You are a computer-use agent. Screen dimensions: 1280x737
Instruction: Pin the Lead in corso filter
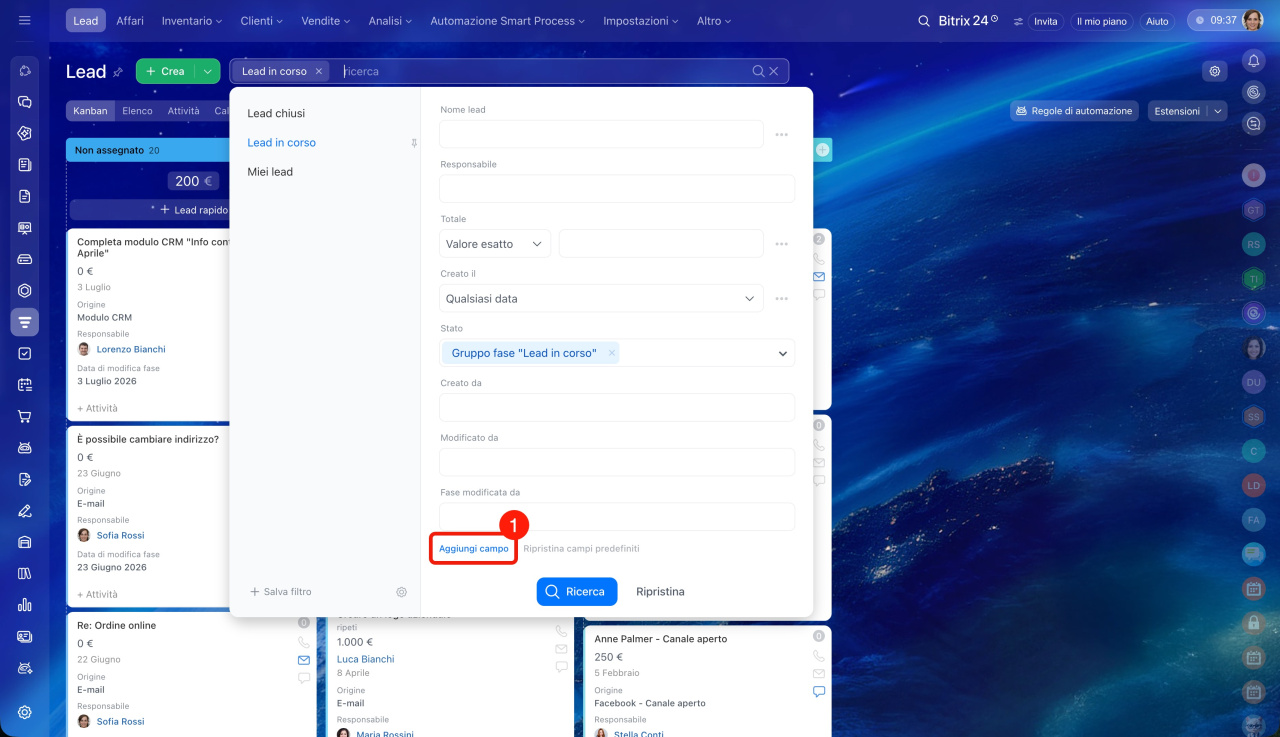point(414,143)
